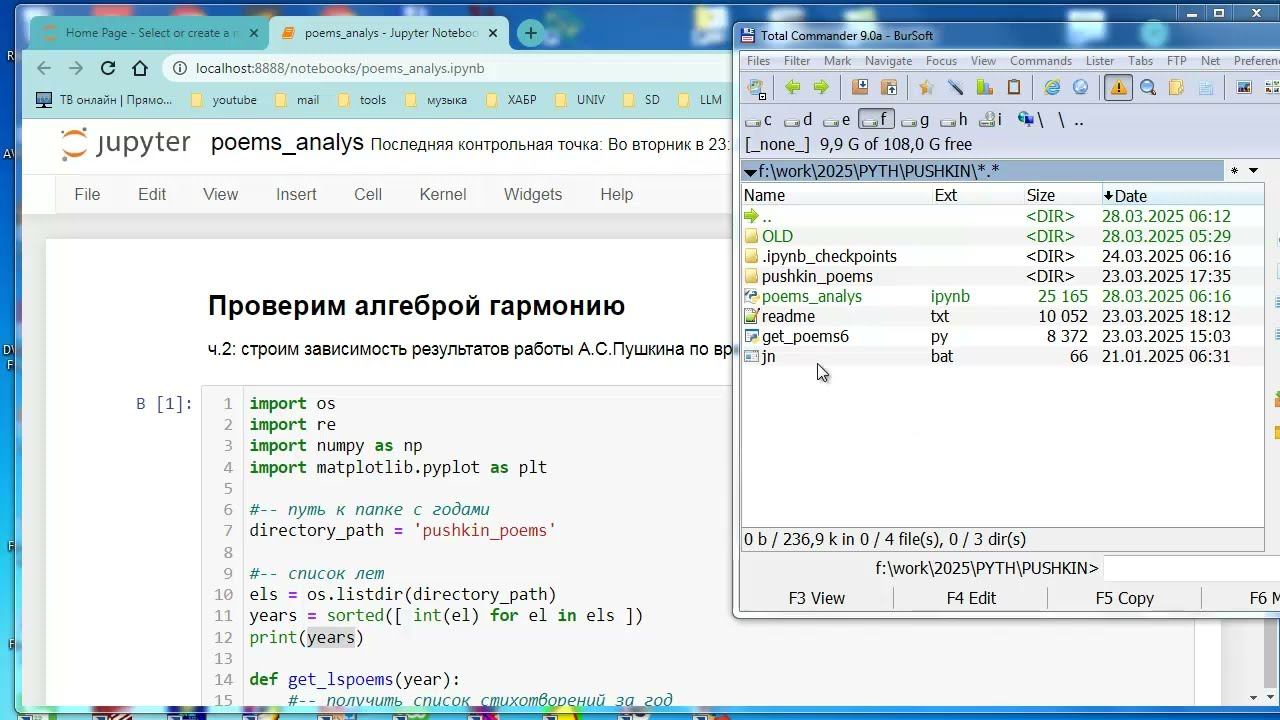Select the get_poems6 file row

(1003, 336)
